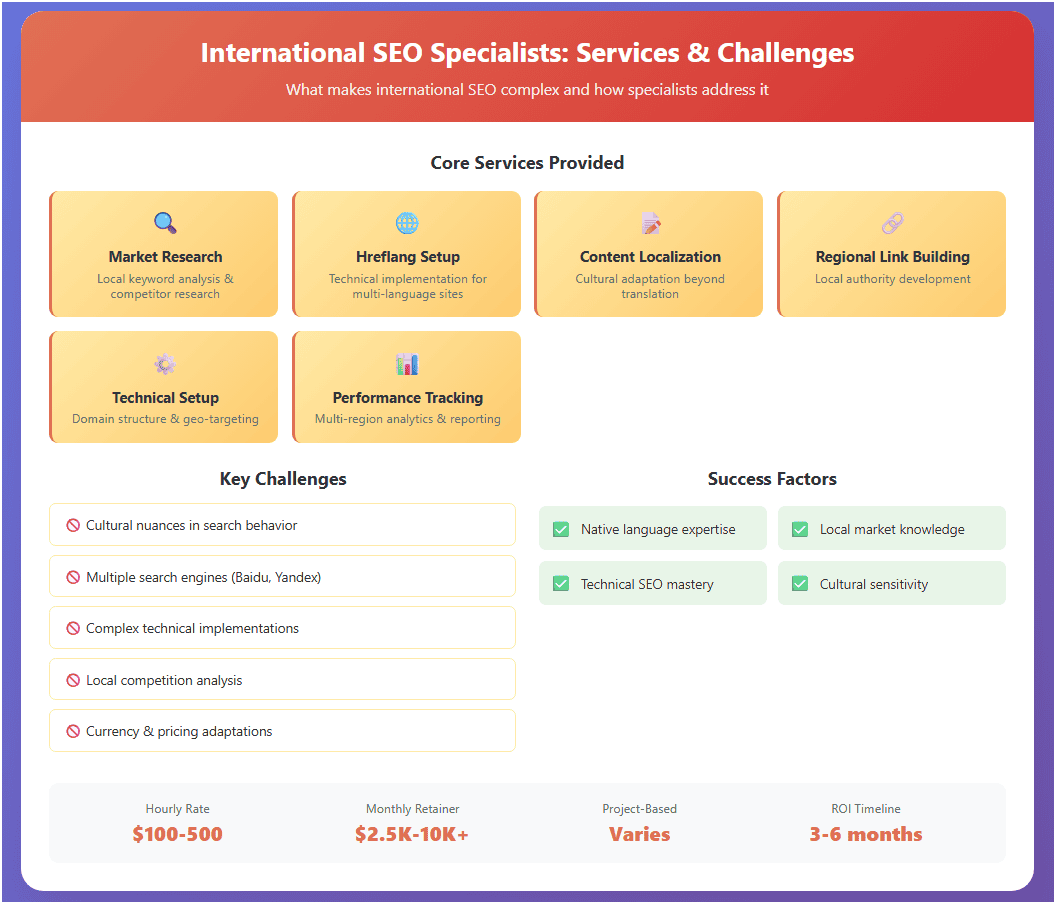
Task: Click the notepad icon for Content Localization
Action: point(650,223)
